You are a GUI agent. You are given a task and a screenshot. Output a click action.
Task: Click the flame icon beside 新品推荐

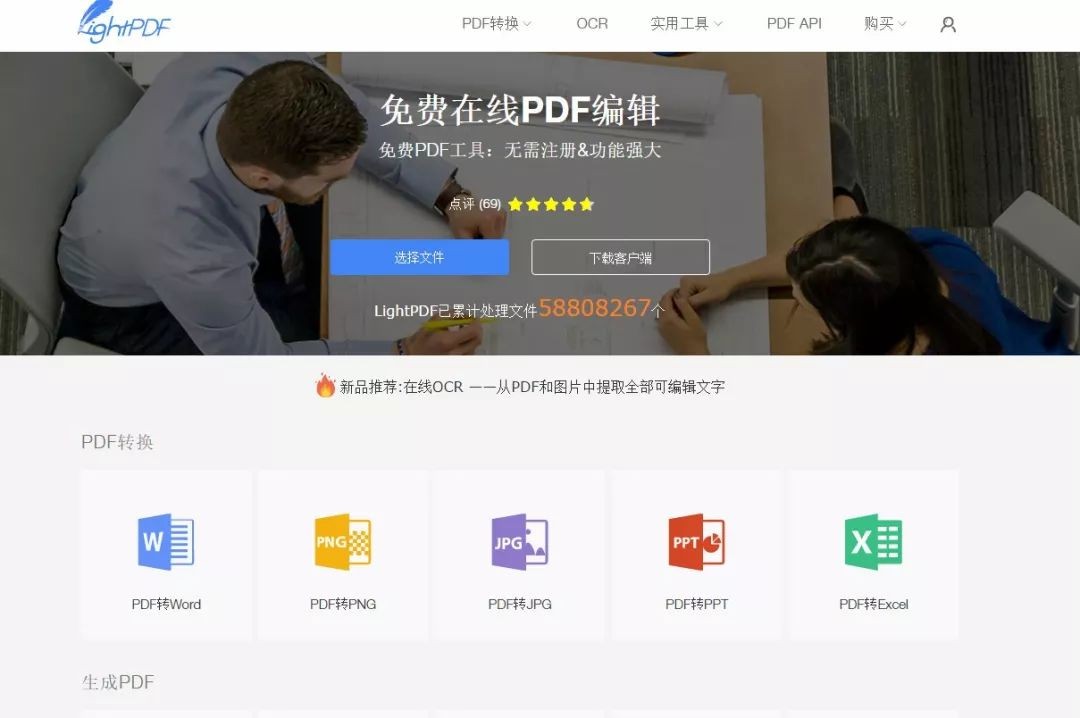pos(325,386)
